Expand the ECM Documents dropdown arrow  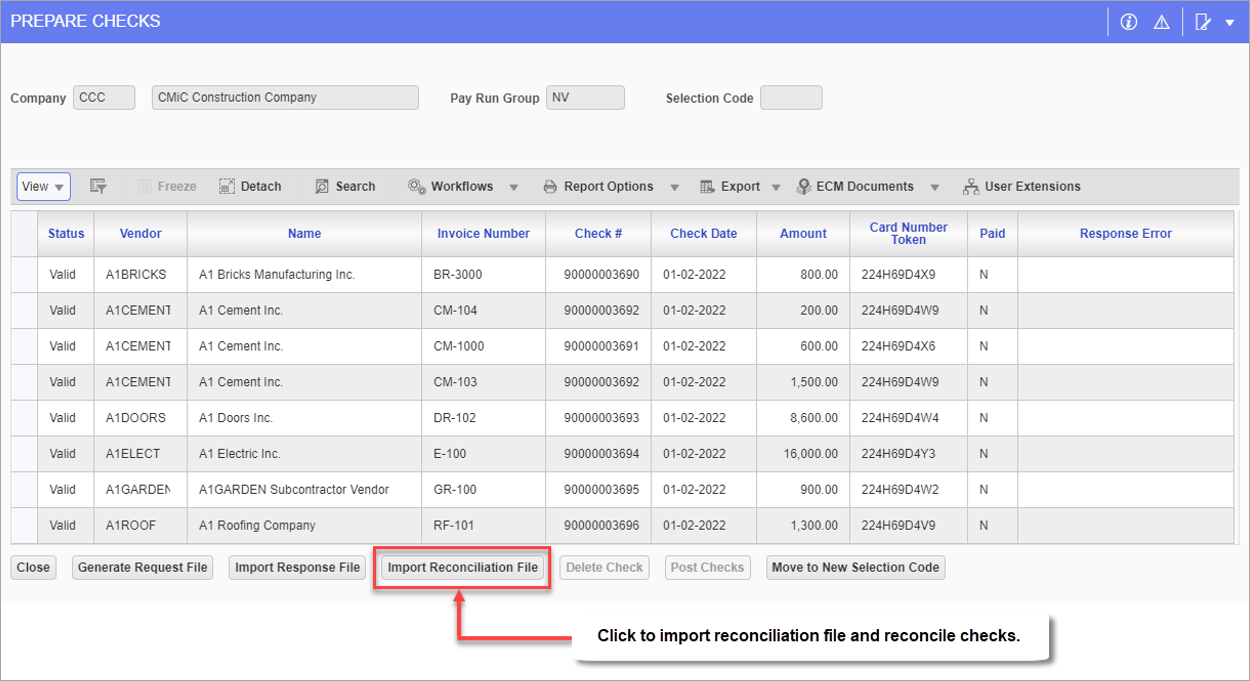[x=935, y=187]
